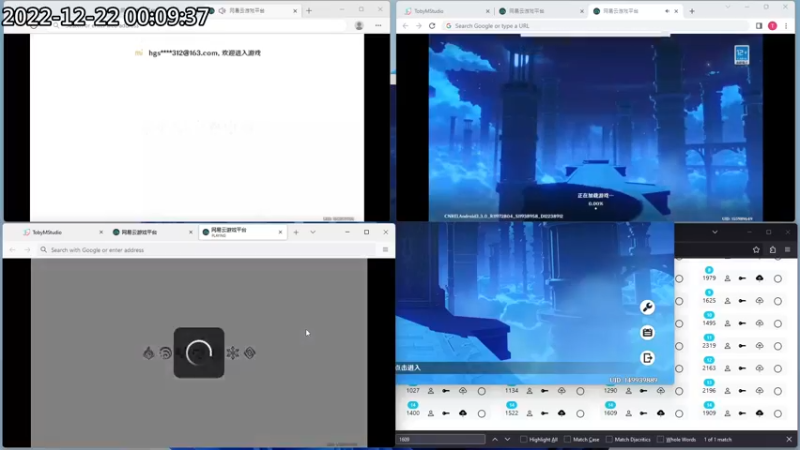This screenshot has width=800, height=450.
Task: Open a new tab in the Chrome window
Action: point(692,11)
